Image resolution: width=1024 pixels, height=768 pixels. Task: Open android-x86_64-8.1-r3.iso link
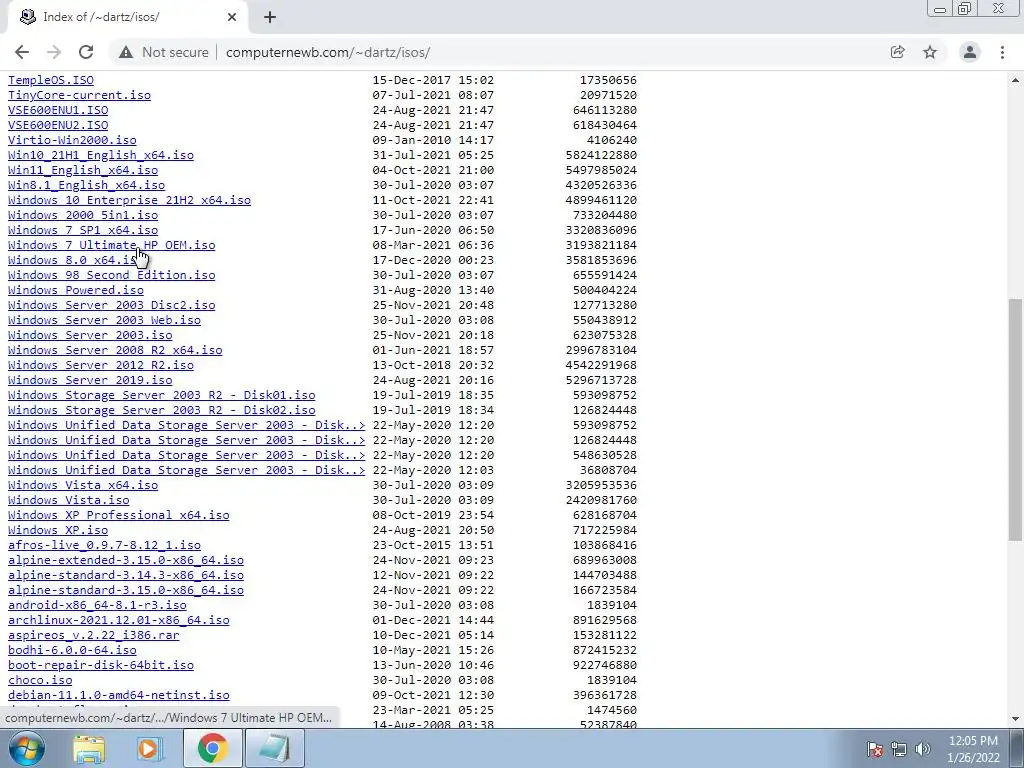point(97,606)
